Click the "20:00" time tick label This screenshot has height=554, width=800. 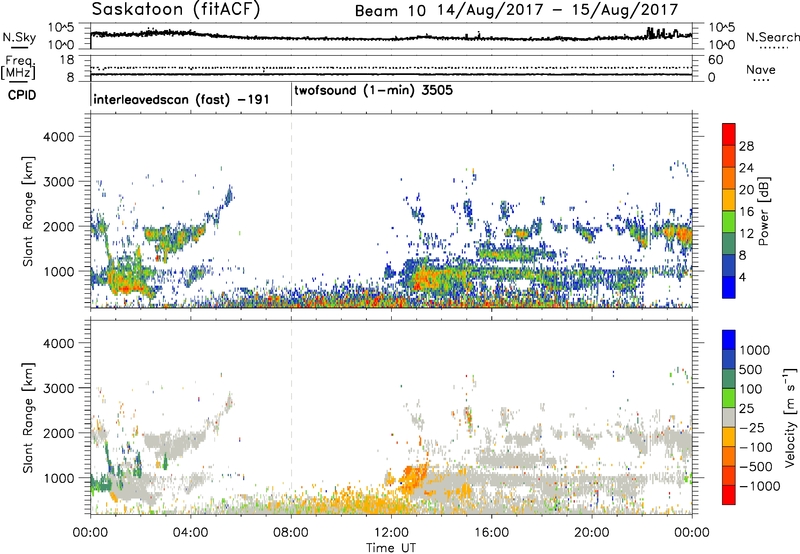pyautogui.click(x=592, y=533)
